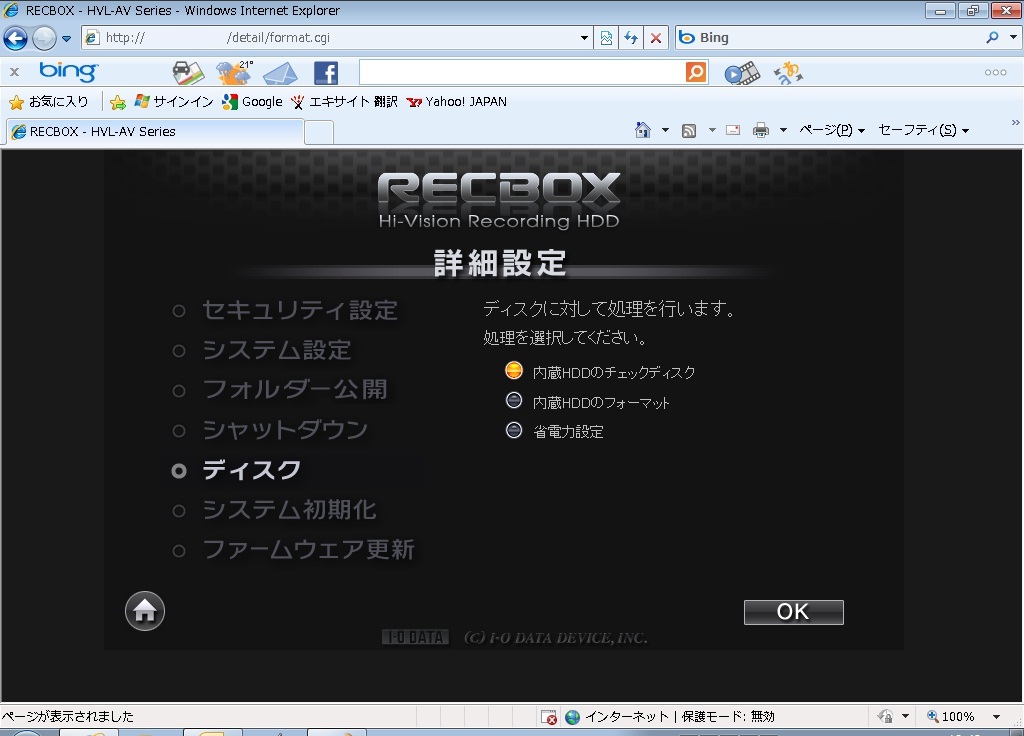The height and width of the screenshot is (736, 1024).
Task: Open the search provider dropdown arrow
Action: coord(1013,38)
